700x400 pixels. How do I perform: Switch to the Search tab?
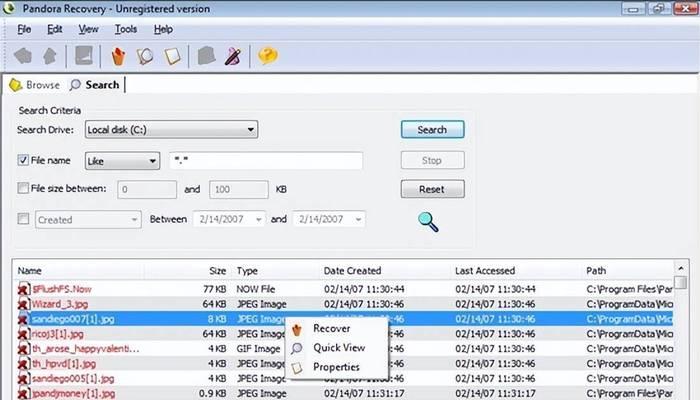95,85
